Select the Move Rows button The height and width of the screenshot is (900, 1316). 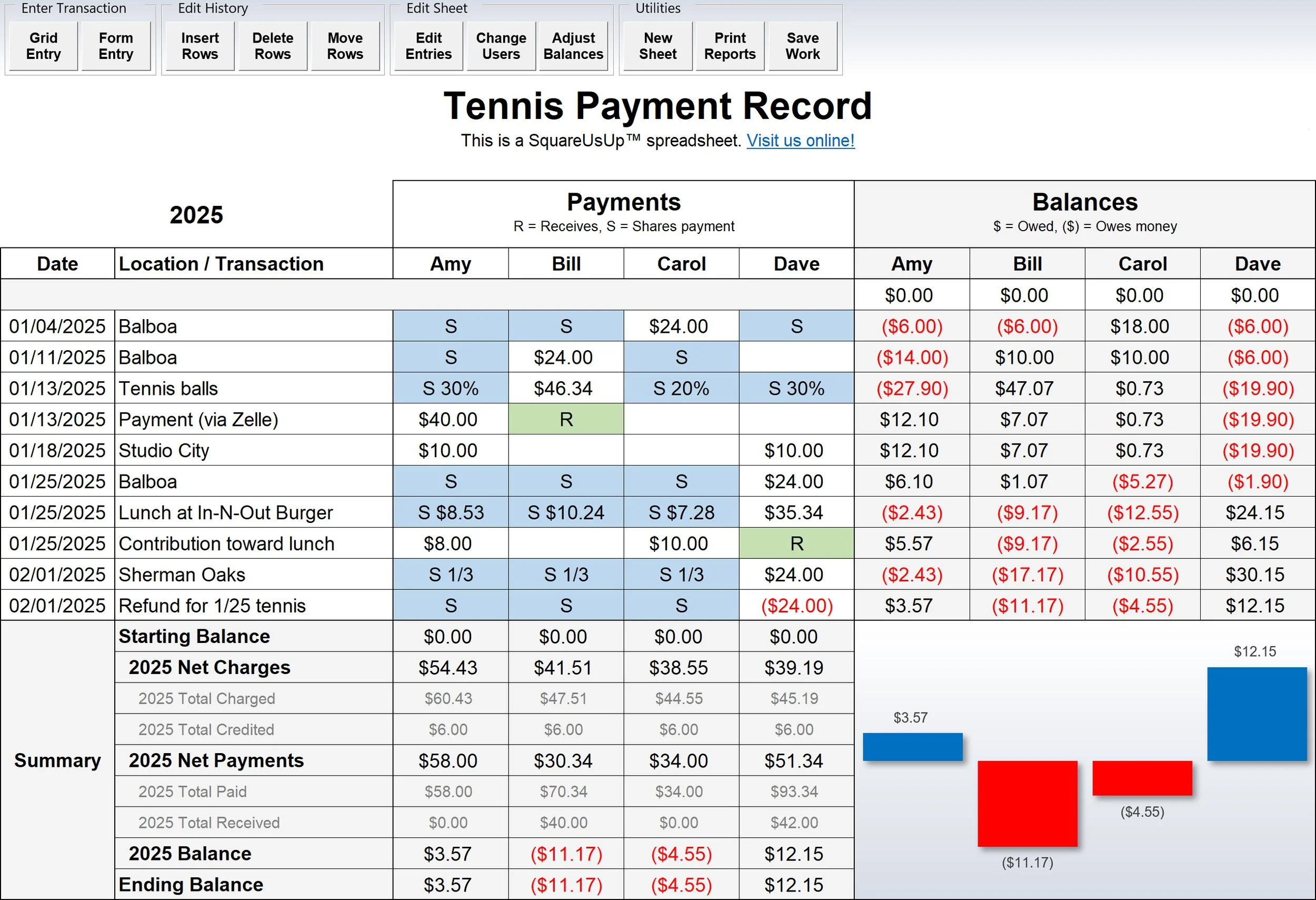(345, 46)
